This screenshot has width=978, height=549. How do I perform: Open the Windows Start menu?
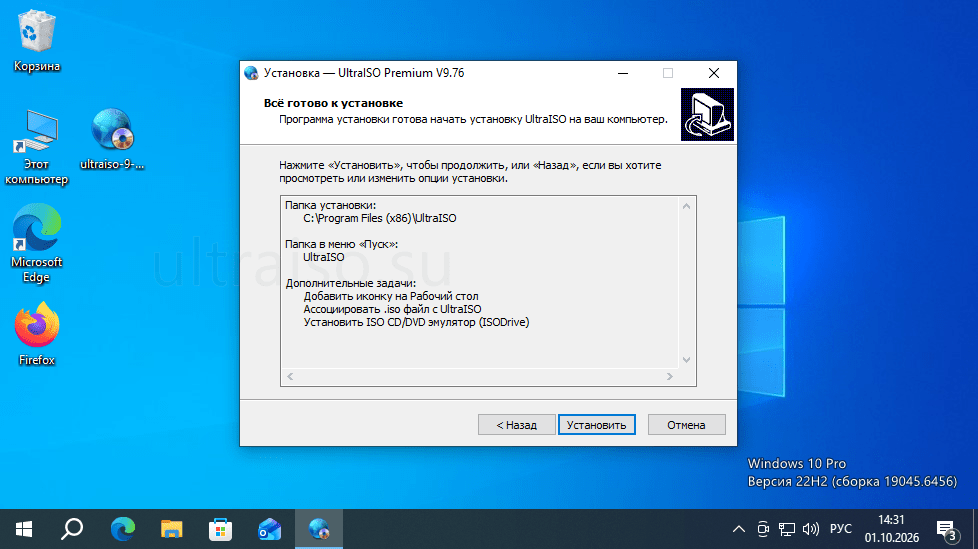click(24, 529)
